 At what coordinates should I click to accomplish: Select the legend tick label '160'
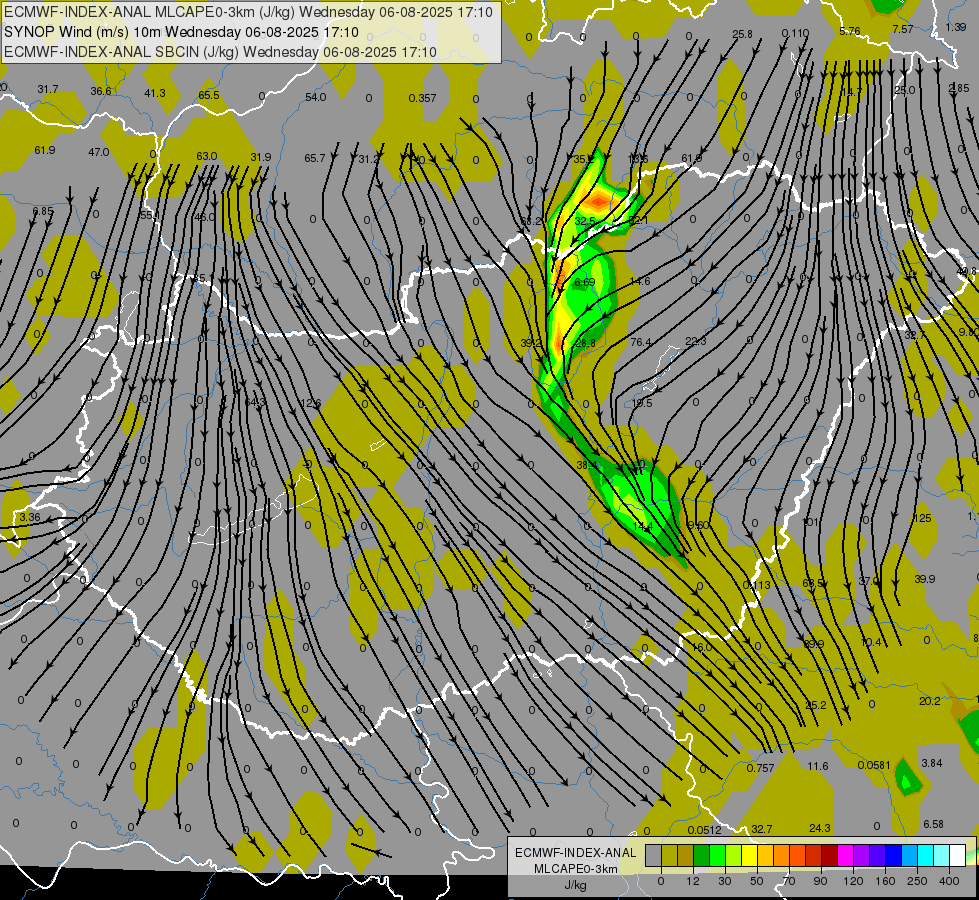tap(885, 881)
